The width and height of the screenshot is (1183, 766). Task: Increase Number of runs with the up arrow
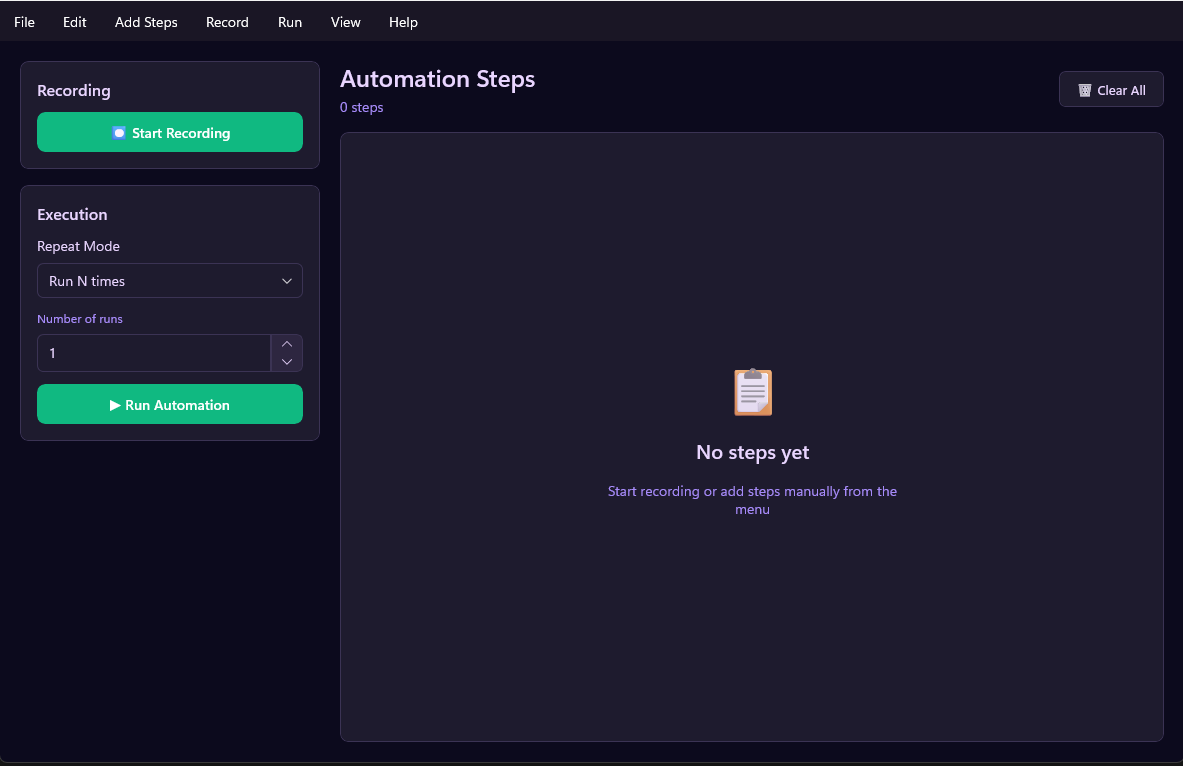[286, 345]
